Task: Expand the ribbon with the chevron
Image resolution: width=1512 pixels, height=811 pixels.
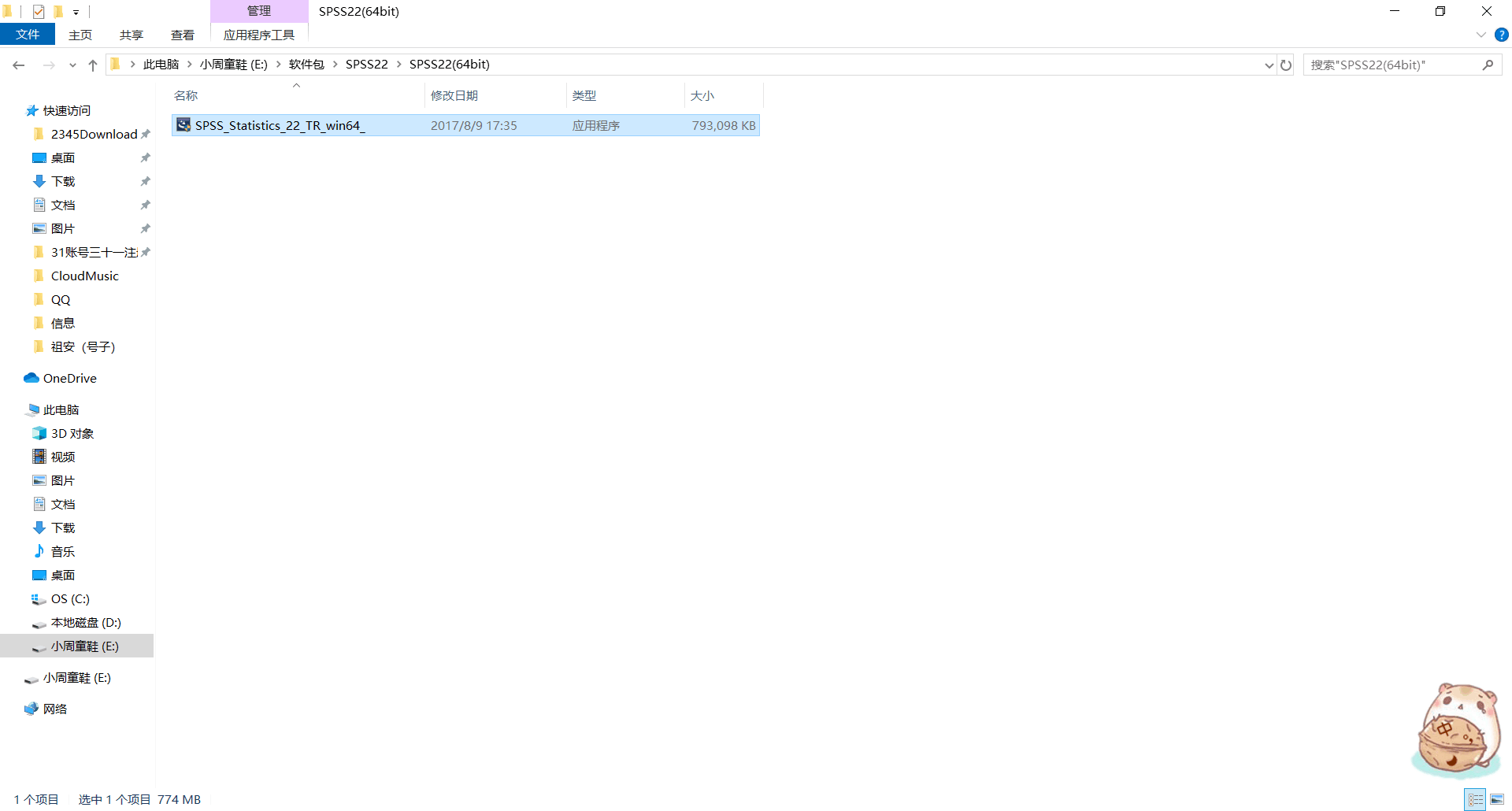Action: [1480, 35]
